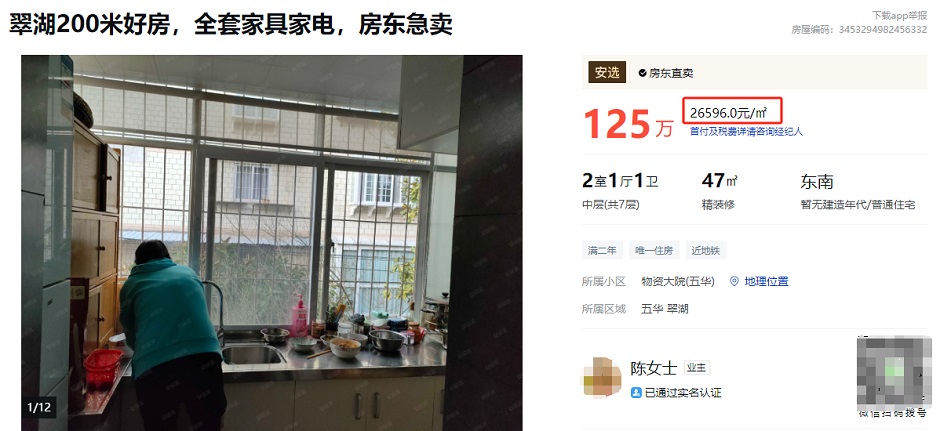Image resolution: width=940 pixels, height=431 pixels.
Task: Click the main kitchen listing photo
Action: point(272,243)
